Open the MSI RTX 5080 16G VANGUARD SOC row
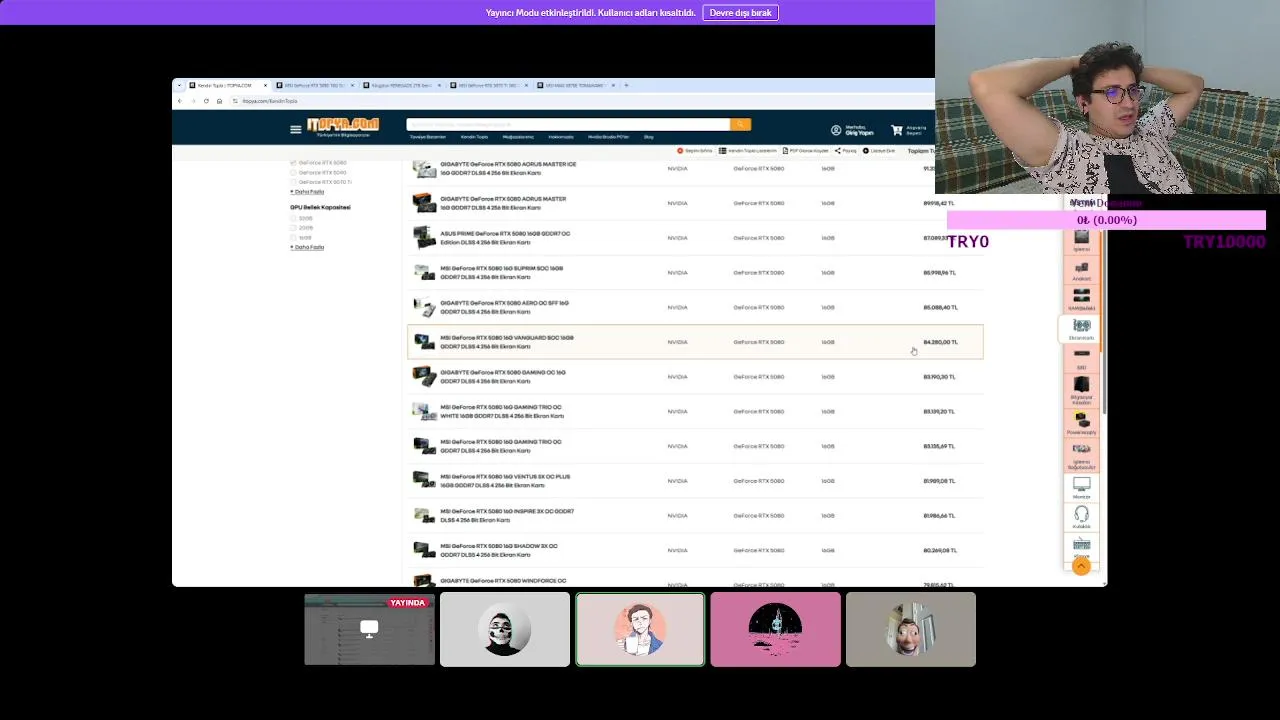This screenshot has height=720, width=1280. (695, 342)
